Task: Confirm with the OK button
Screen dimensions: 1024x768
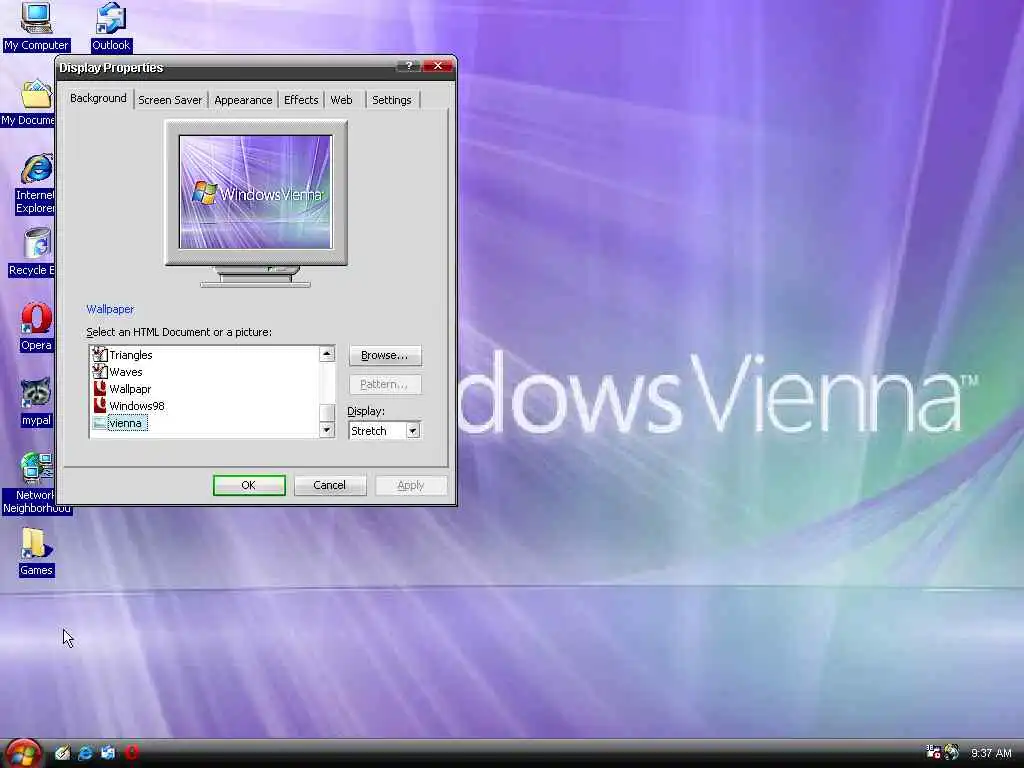Action: (249, 485)
